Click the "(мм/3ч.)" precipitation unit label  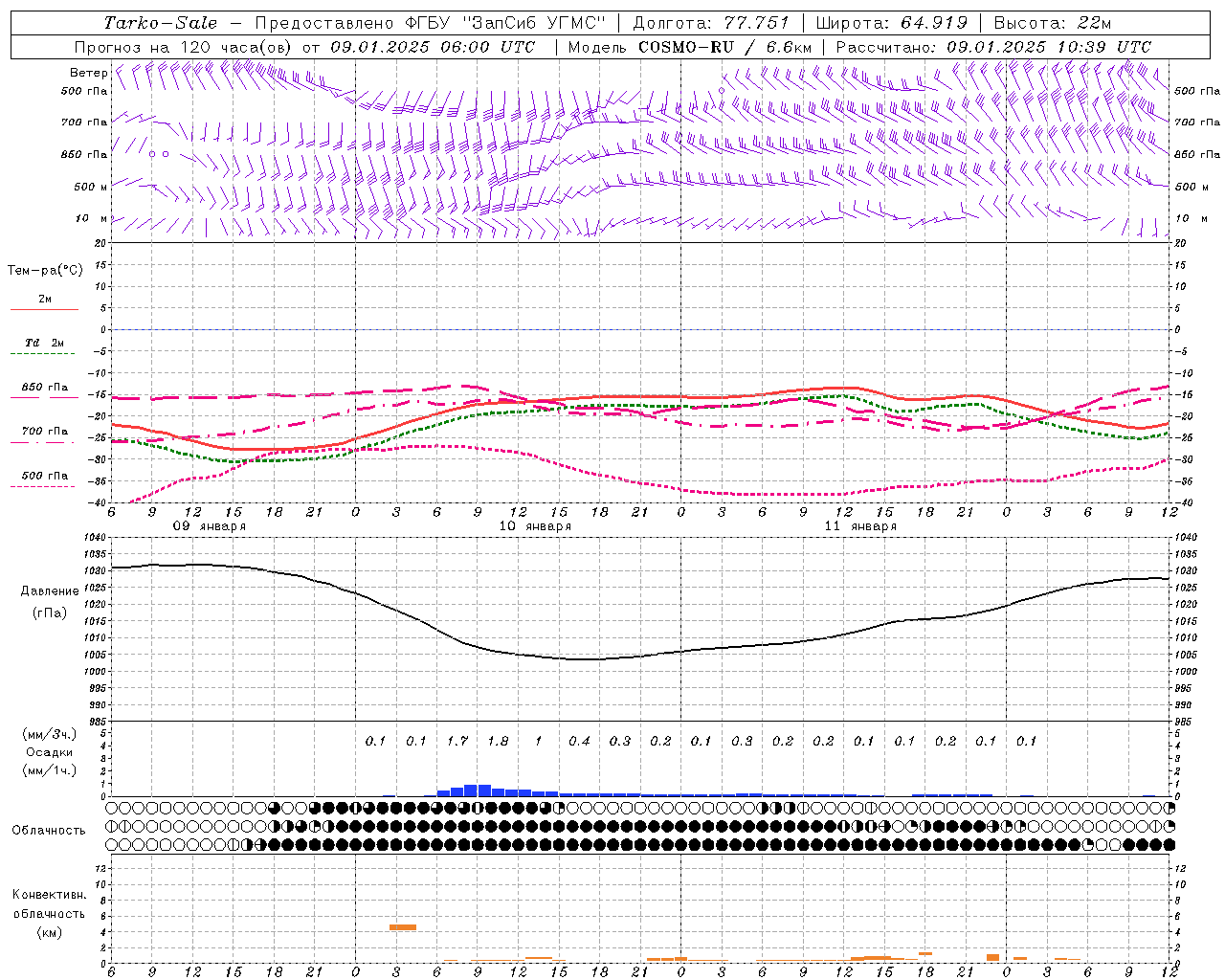[49, 734]
